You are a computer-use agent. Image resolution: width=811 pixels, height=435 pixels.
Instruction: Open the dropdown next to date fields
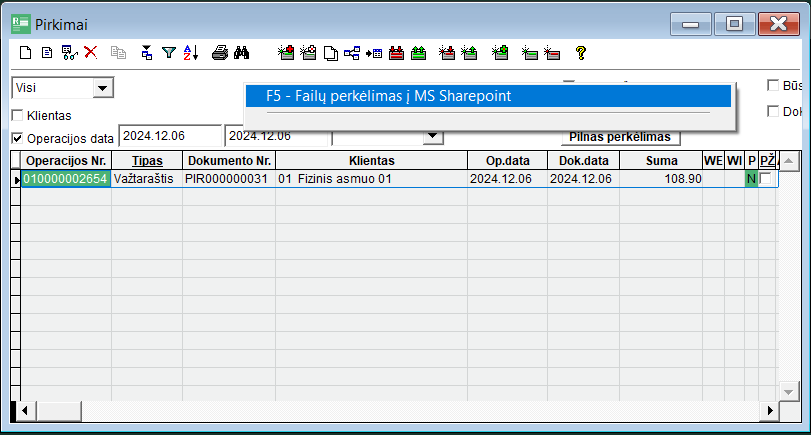coord(432,137)
